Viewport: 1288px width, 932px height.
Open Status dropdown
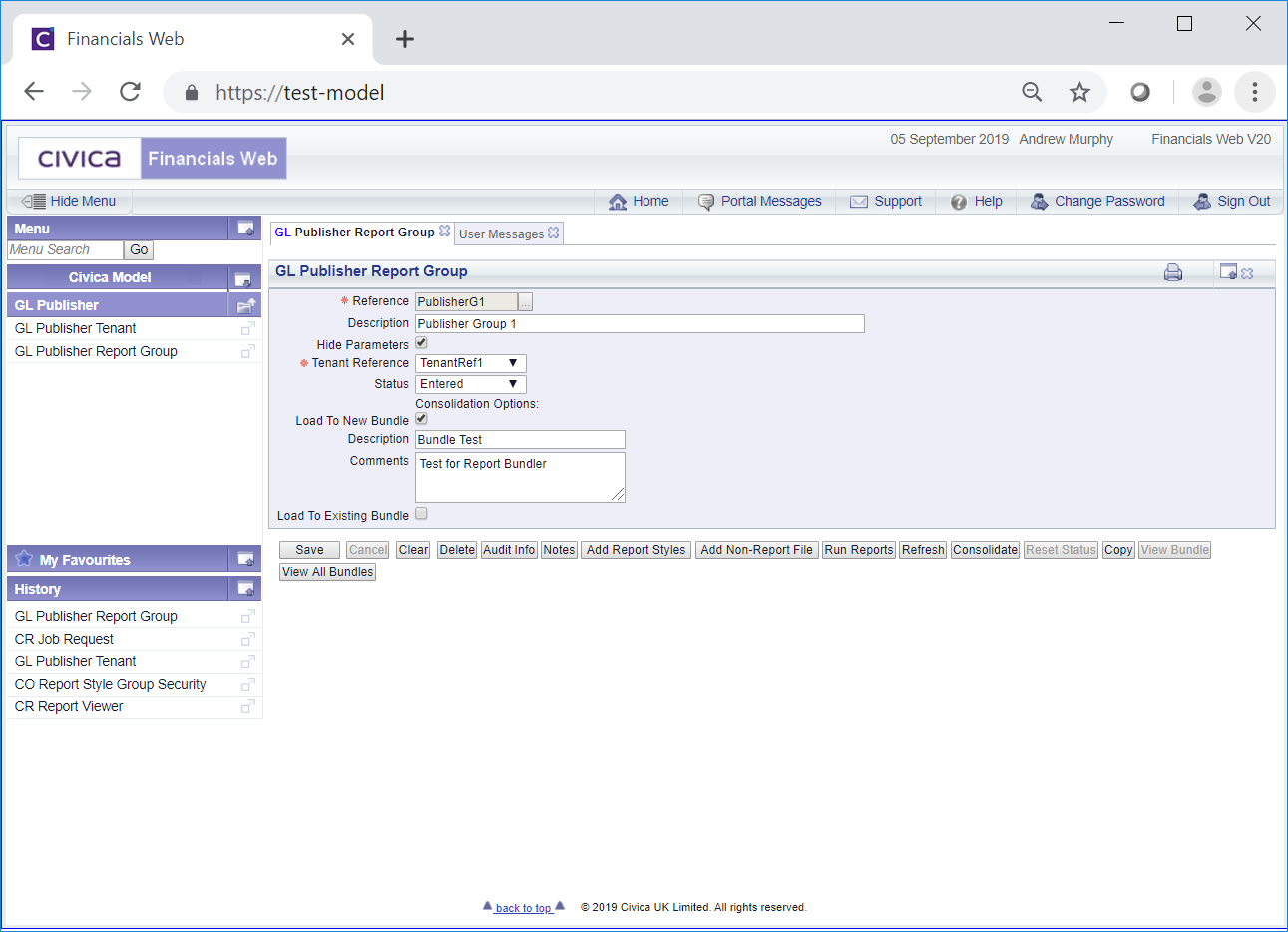pos(471,384)
